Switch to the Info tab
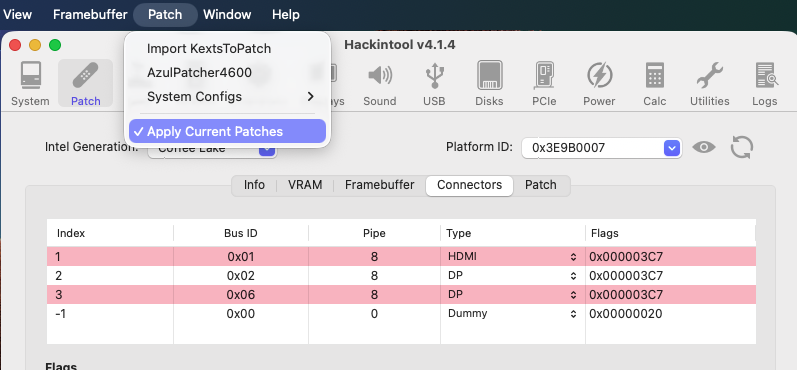The image size is (797, 370). coord(254,185)
